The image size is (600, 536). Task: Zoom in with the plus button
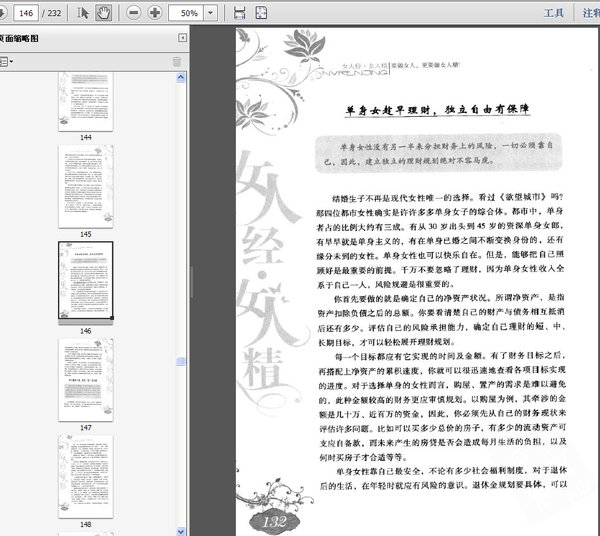tap(155, 13)
